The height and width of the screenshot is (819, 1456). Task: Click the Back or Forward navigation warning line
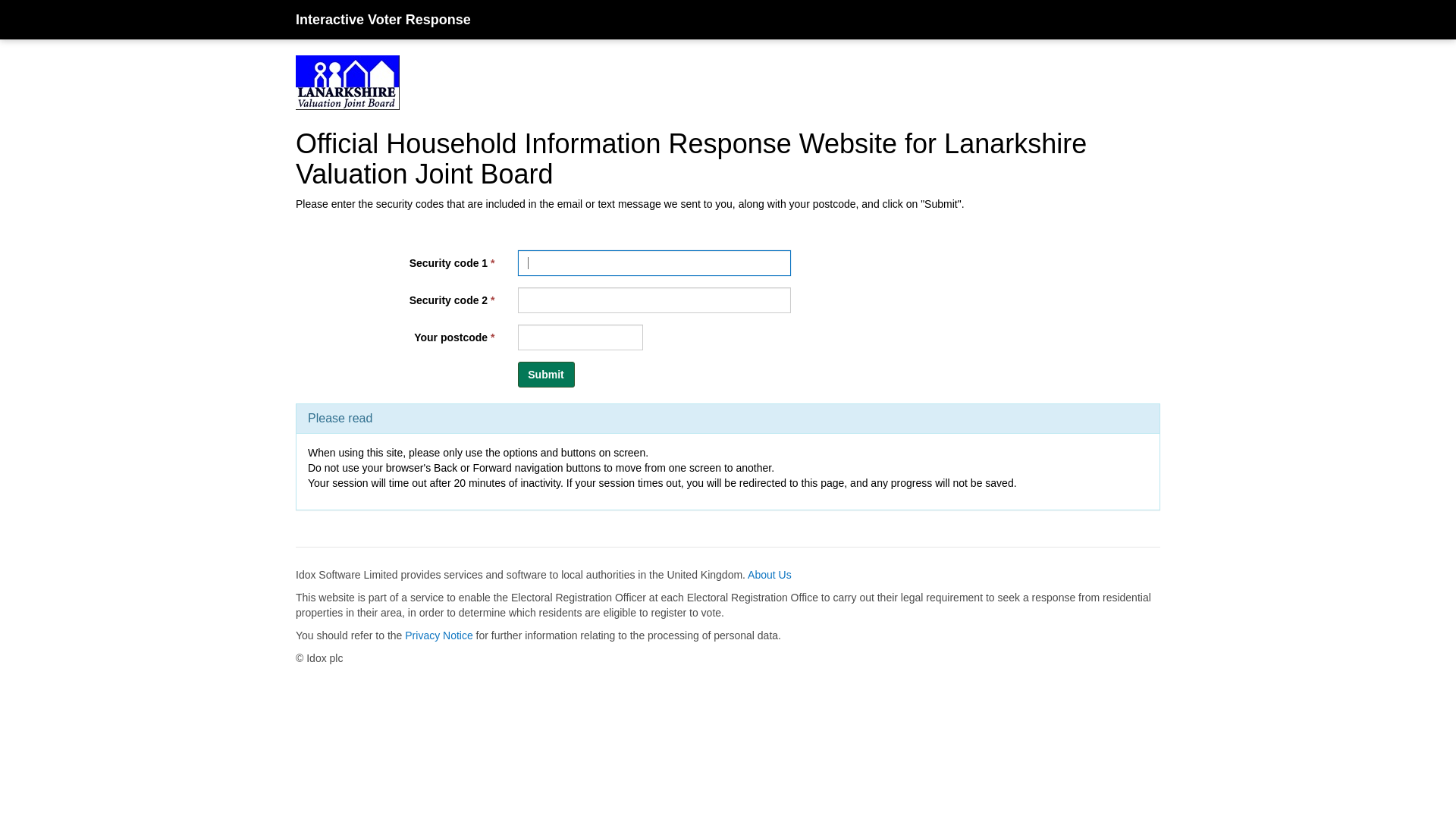tap(541, 468)
